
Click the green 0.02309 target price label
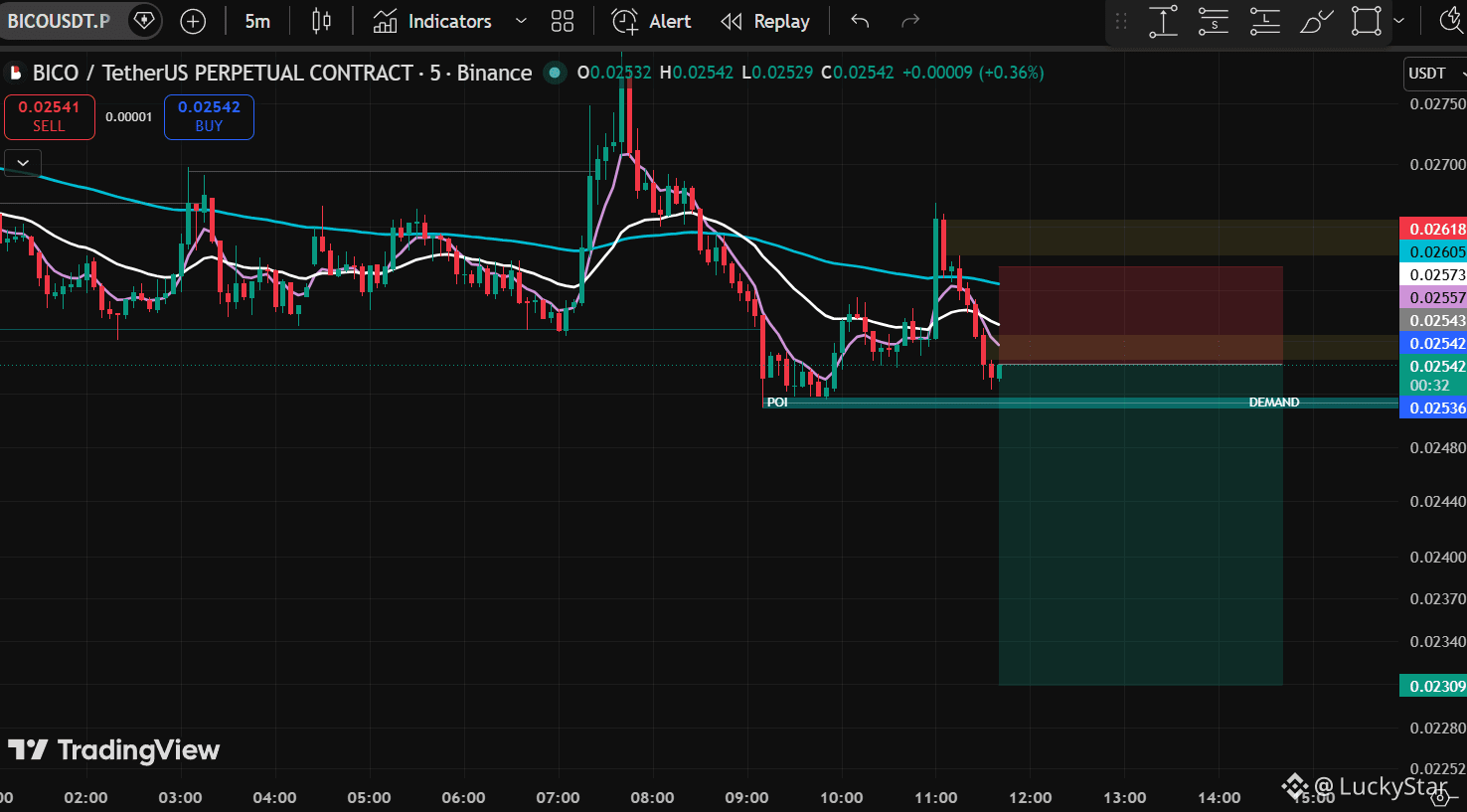pos(1433,687)
